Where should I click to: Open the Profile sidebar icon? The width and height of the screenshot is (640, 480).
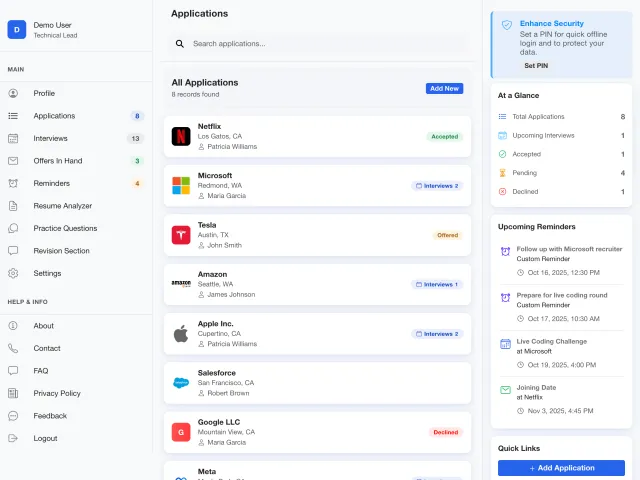[13, 93]
